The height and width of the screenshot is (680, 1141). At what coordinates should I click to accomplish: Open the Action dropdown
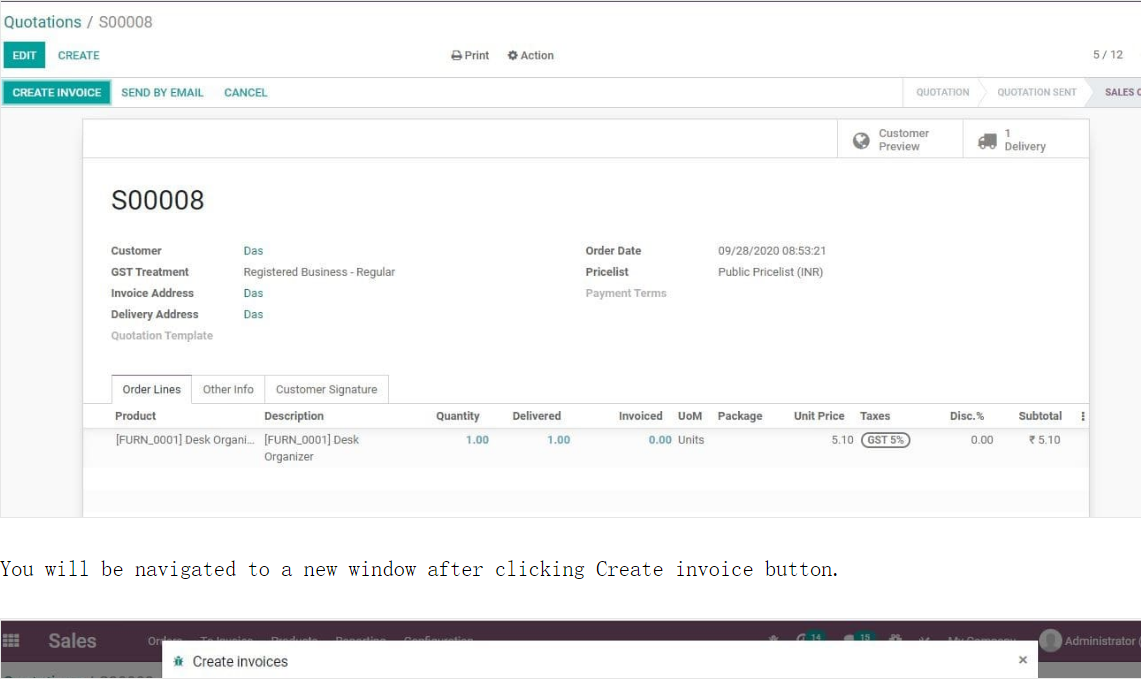(530, 55)
